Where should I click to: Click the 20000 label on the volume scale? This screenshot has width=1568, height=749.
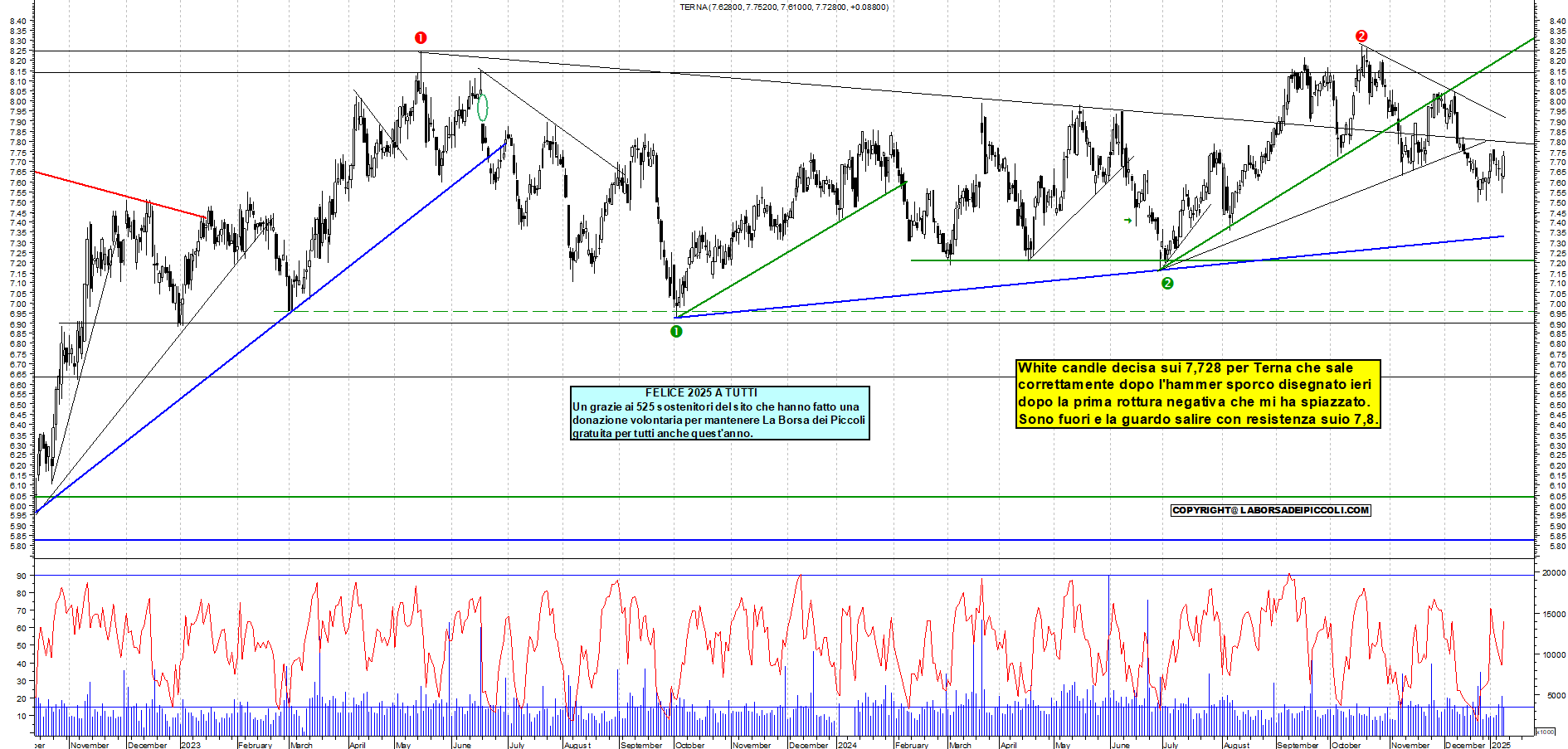[x=1554, y=573]
